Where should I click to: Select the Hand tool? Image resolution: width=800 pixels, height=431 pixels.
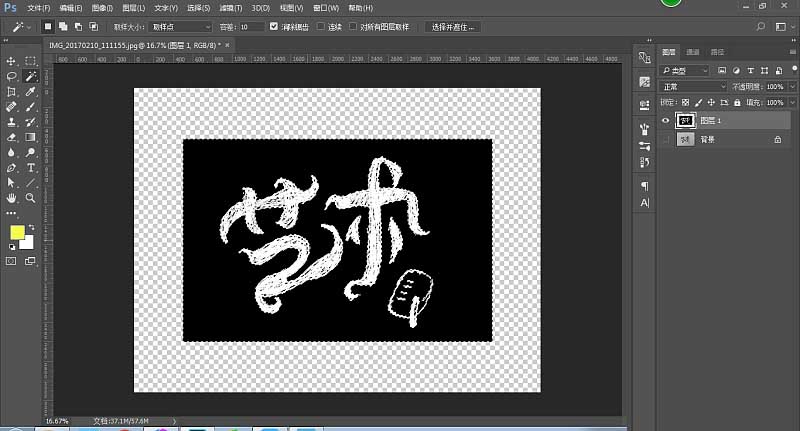pyautogui.click(x=11, y=198)
